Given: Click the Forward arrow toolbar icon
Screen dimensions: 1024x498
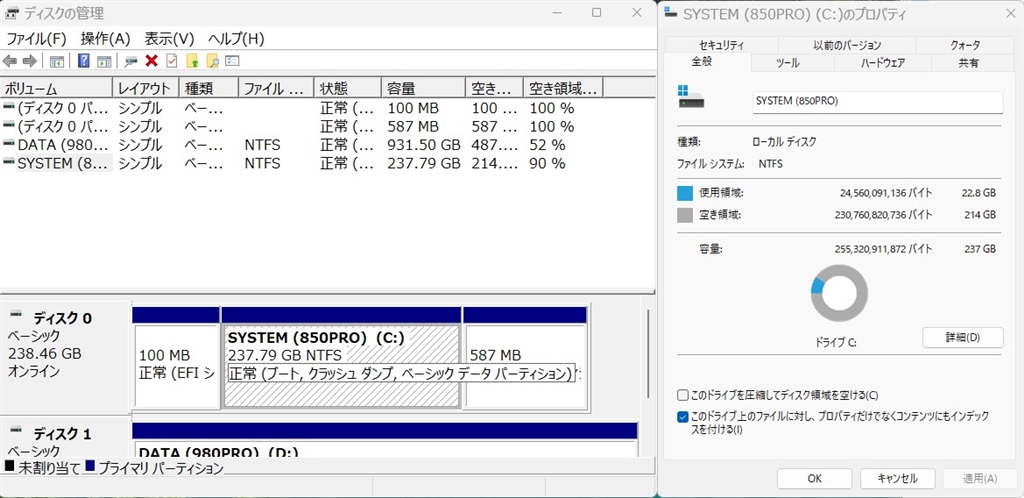Looking at the screenshot, I should tap(29, 61).
